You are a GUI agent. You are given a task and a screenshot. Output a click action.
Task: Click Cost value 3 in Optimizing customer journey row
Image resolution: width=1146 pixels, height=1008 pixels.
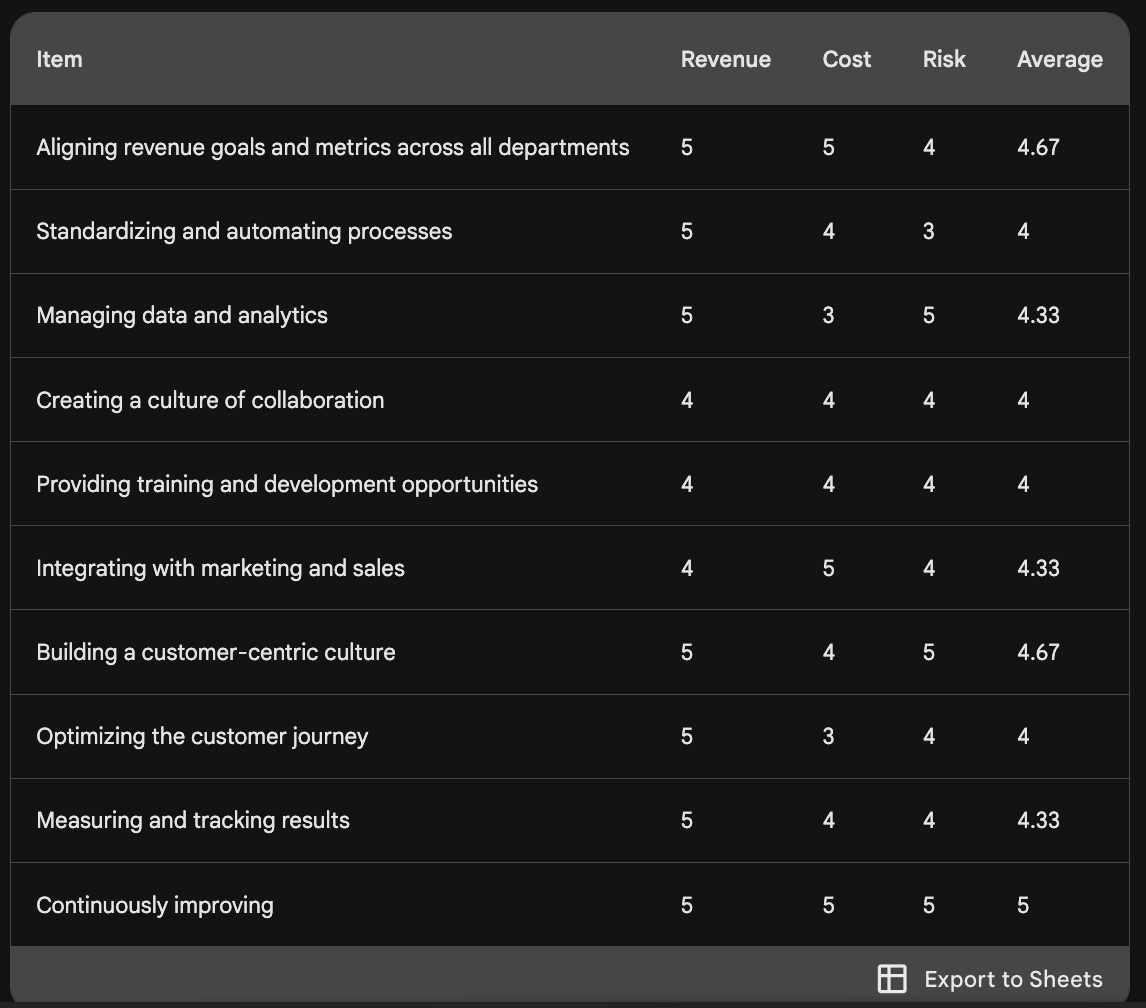click(828, 736)
